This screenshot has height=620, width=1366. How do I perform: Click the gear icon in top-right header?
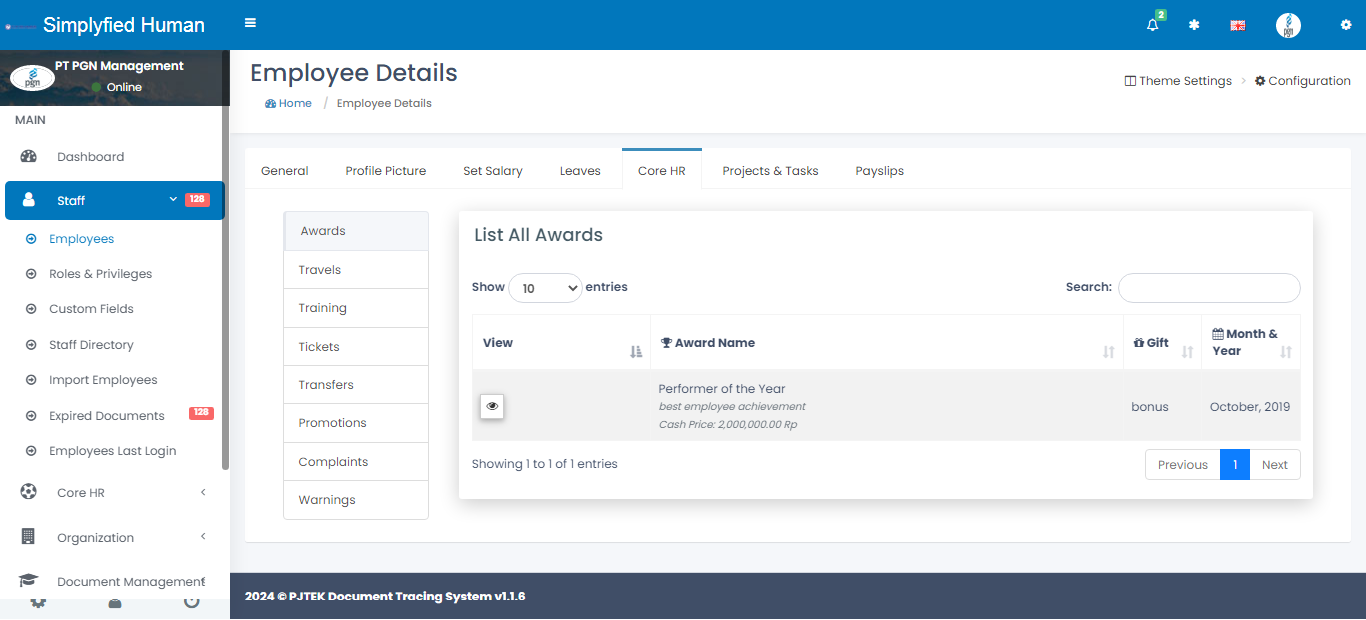coord(1345,25)
